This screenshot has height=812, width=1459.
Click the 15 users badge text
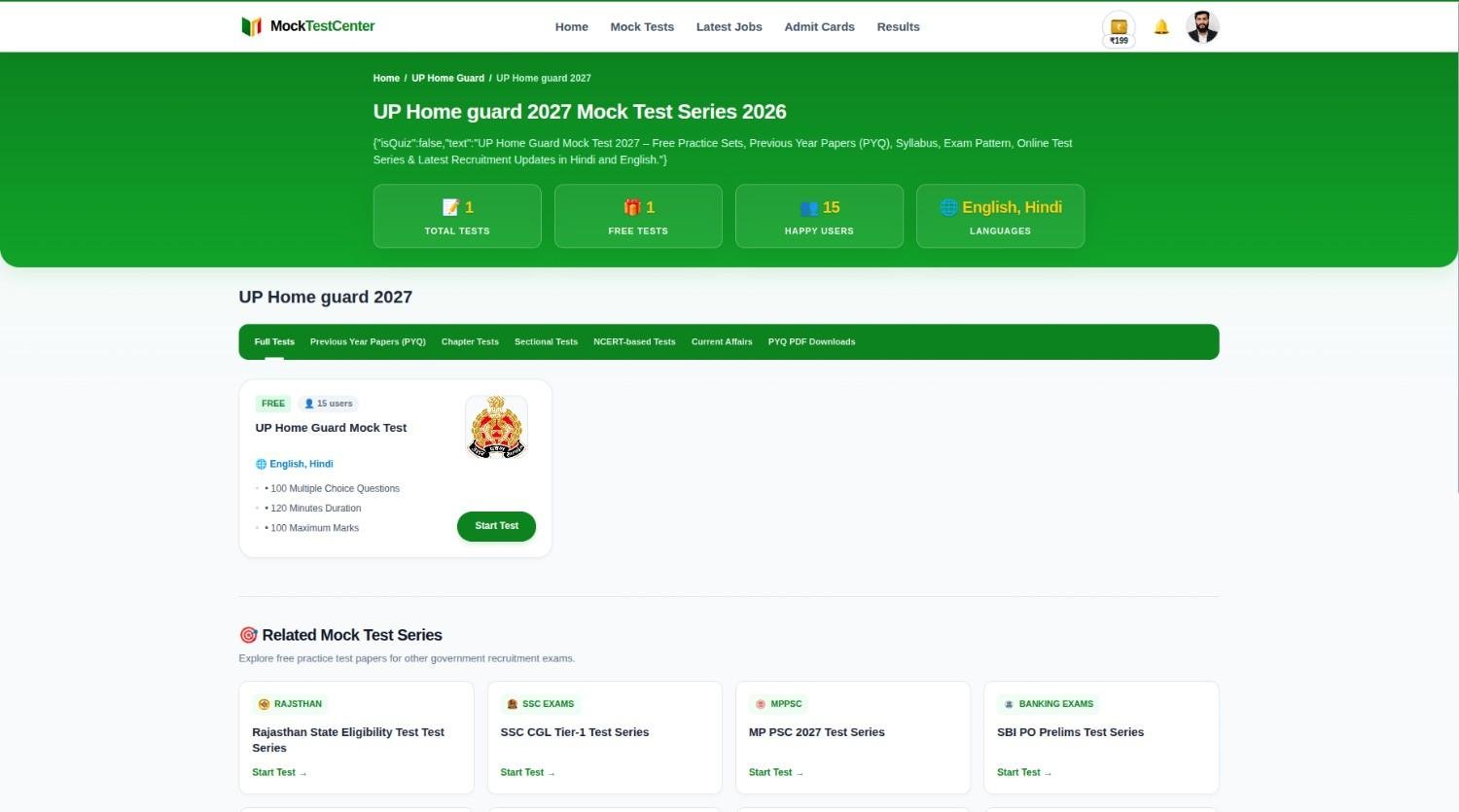[x=335, y=404]
